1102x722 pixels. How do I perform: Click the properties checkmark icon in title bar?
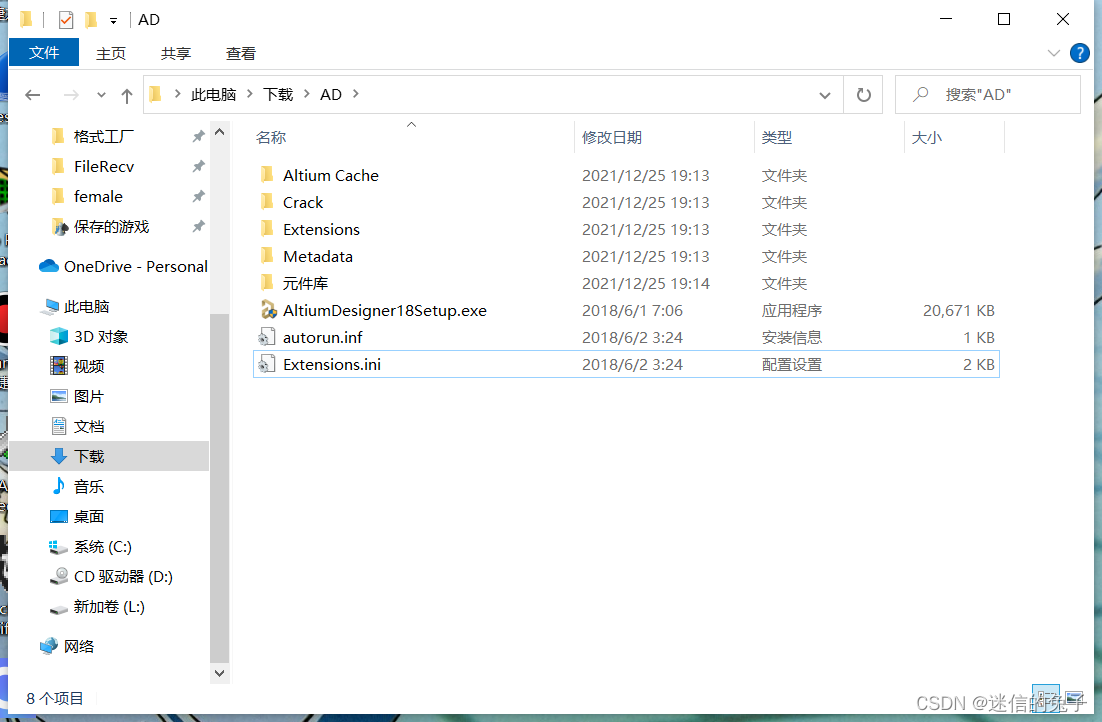[x=66, y=19]
